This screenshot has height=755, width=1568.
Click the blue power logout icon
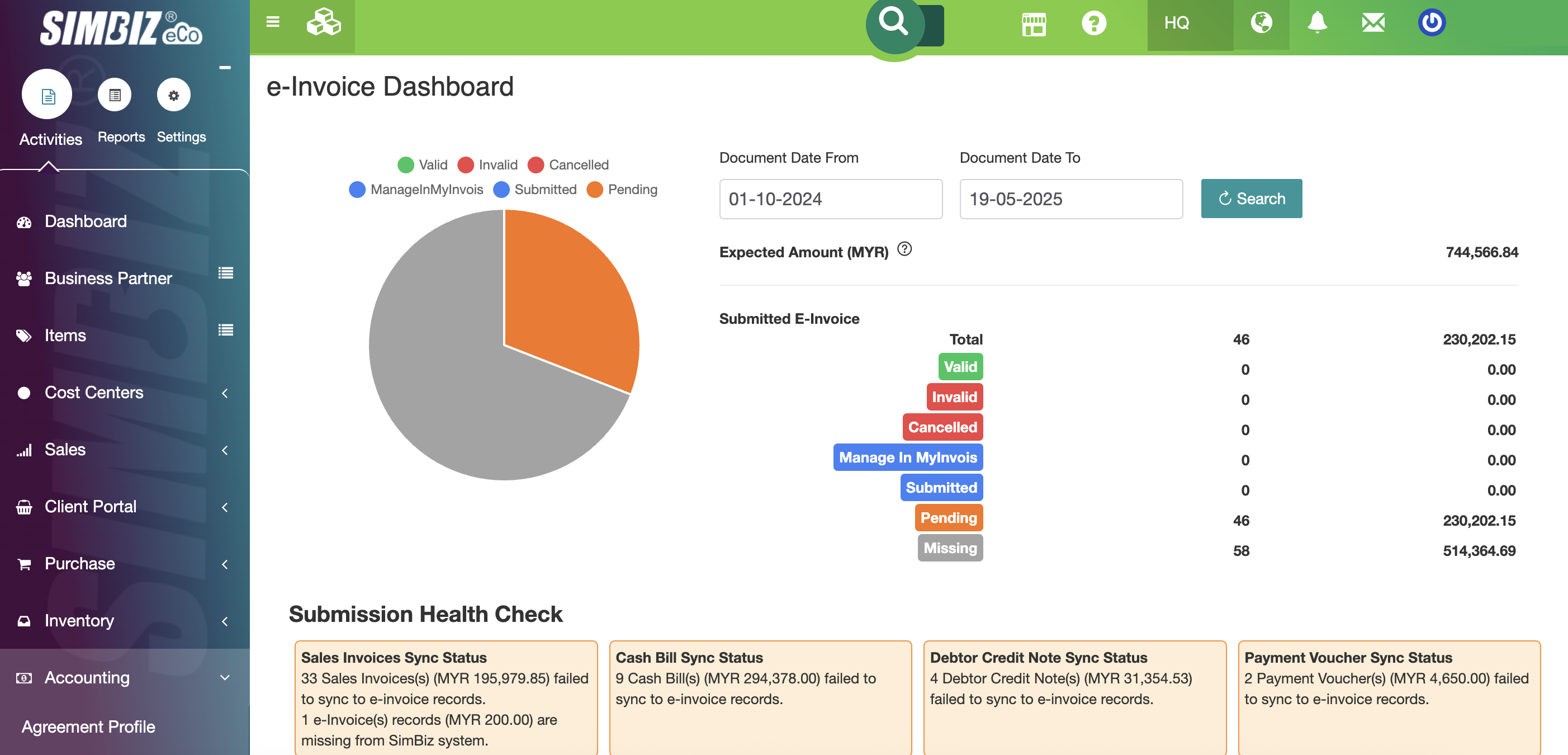[x=1431, y=23]
